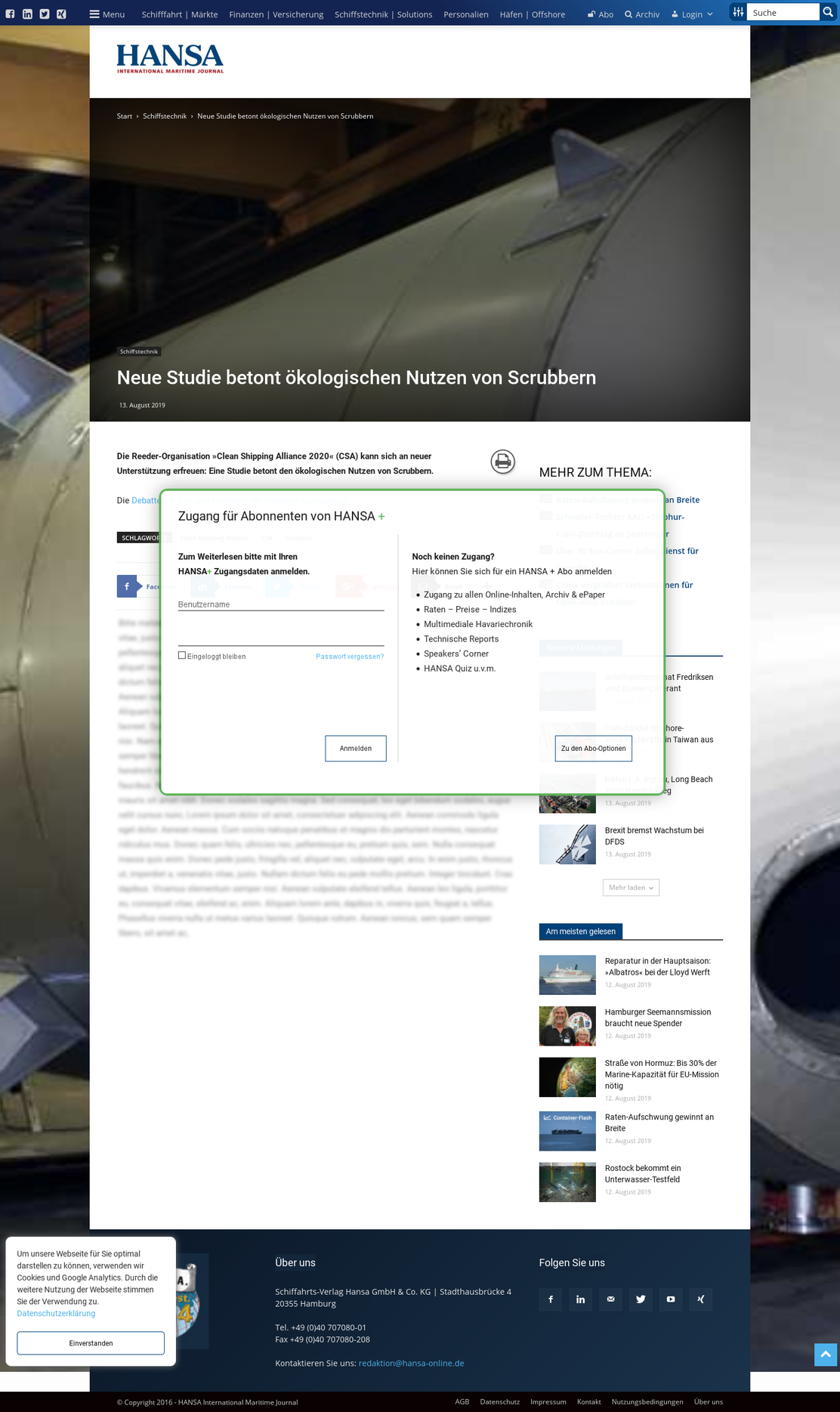Focus the Benutzername field
840x1412 pixels.
click(281, 604)
